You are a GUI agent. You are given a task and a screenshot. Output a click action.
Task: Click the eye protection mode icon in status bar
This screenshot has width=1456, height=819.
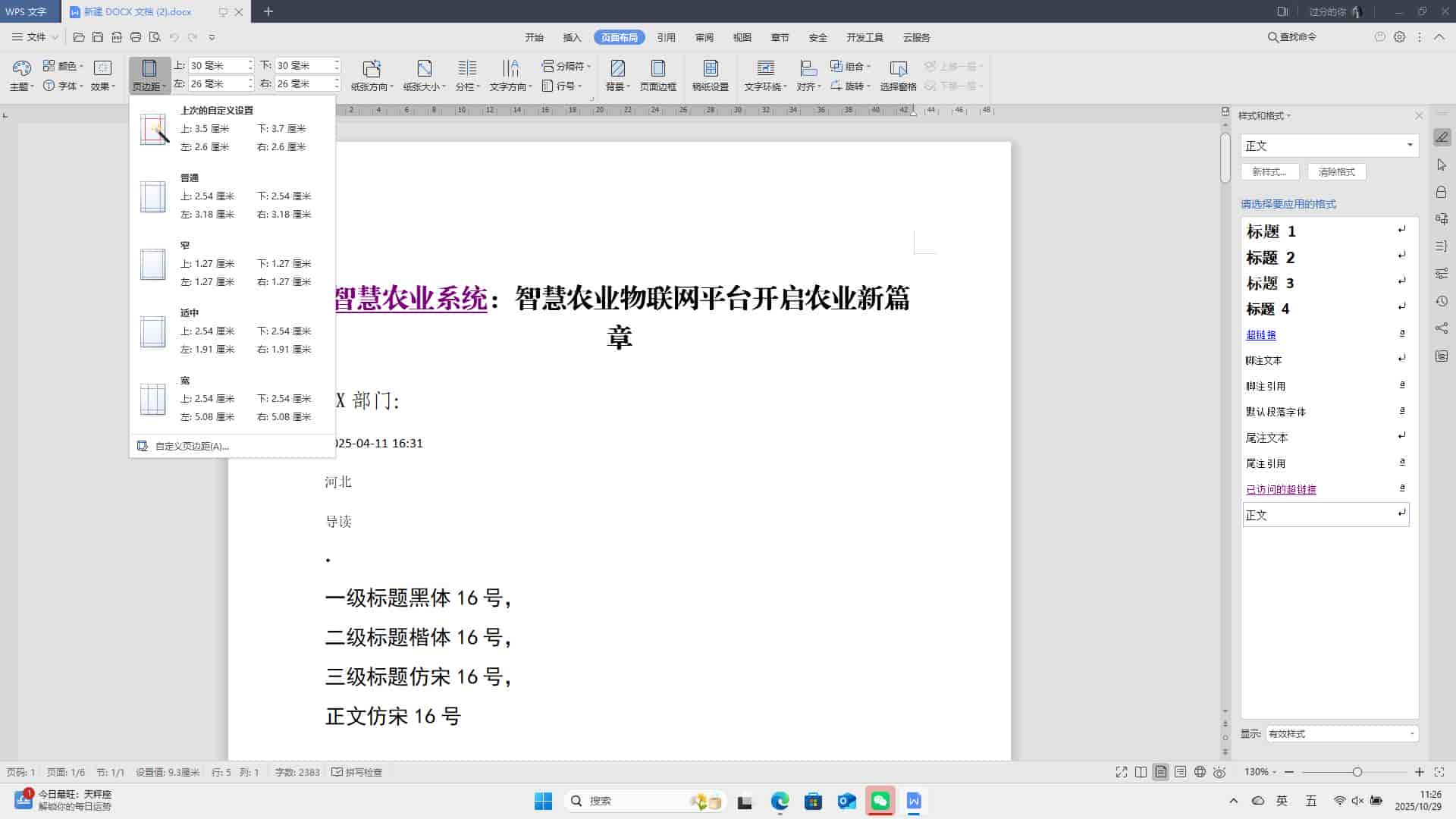1219,772
